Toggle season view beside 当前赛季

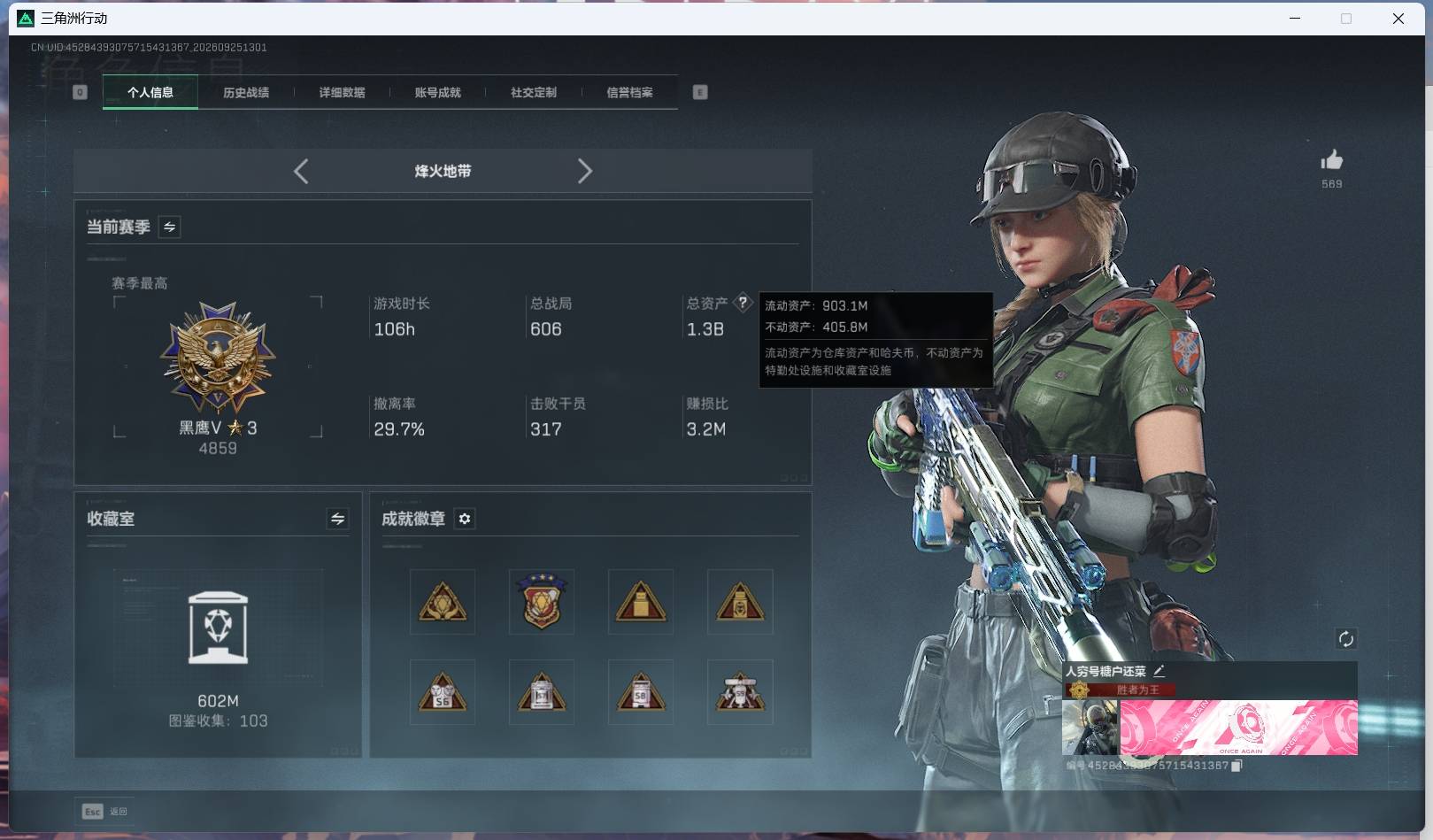pyautogui.click(x=169, y=227)
